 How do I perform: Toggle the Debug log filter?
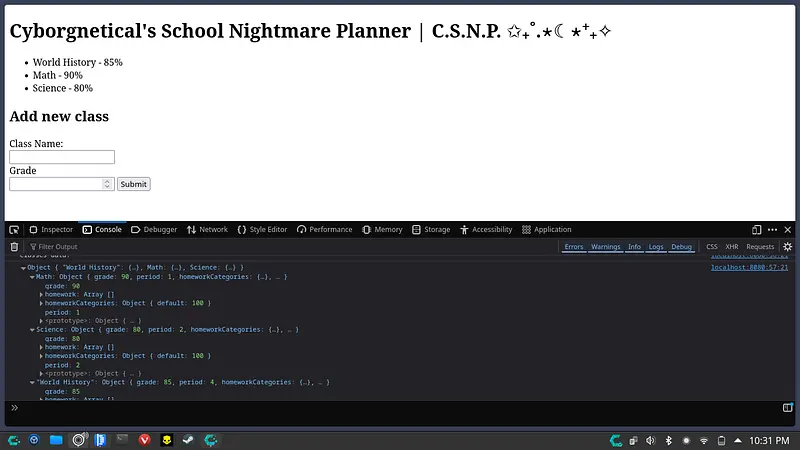tap(681, 246)
